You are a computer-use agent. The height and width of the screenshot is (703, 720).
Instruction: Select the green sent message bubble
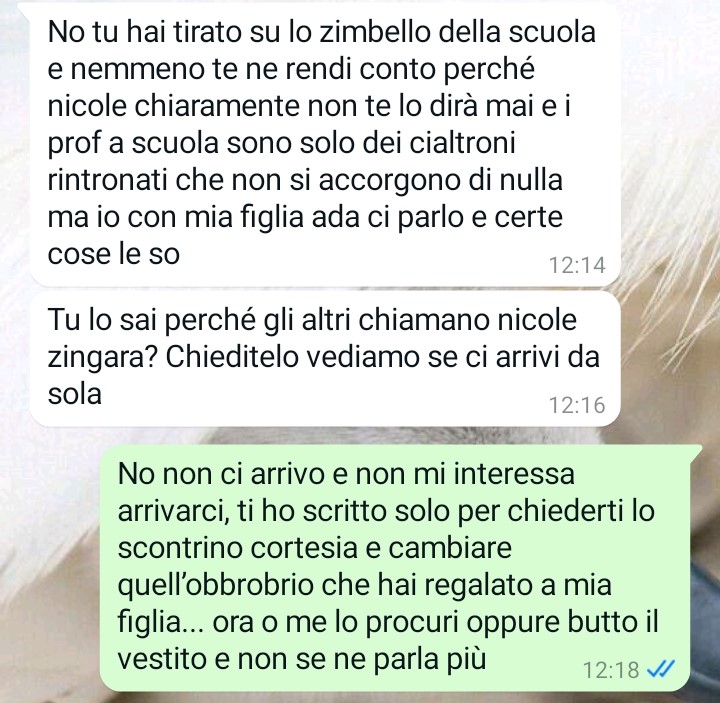(401, 568)
